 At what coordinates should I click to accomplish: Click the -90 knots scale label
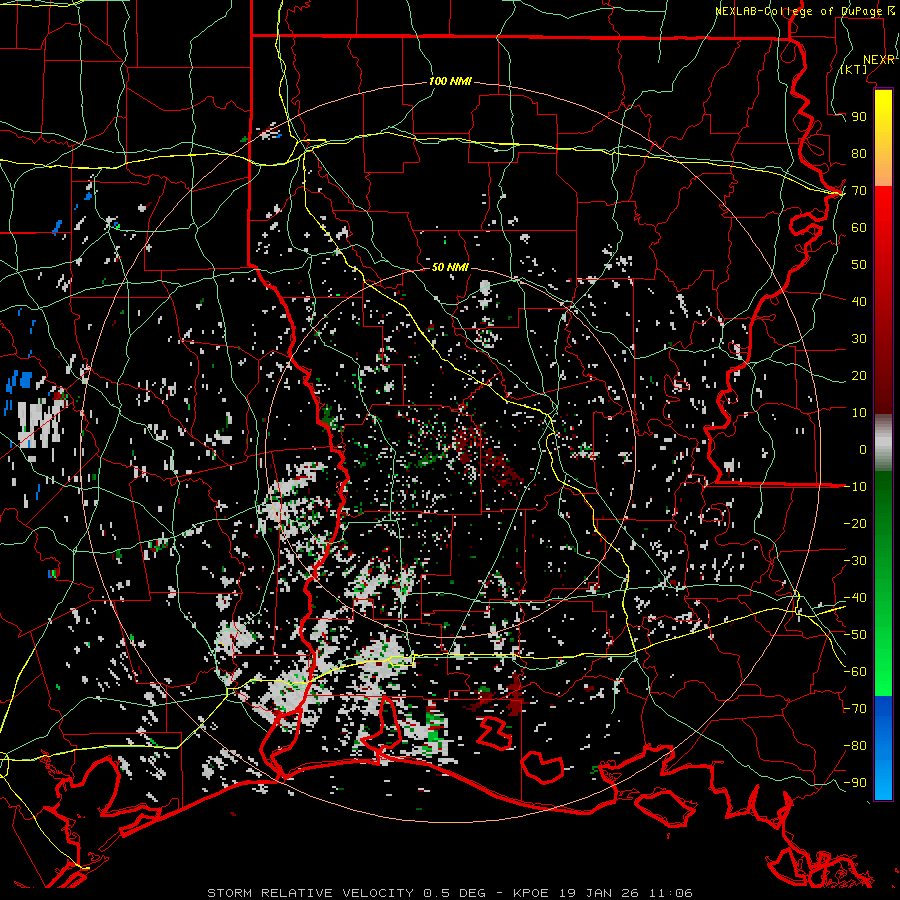tap(855, 783)
